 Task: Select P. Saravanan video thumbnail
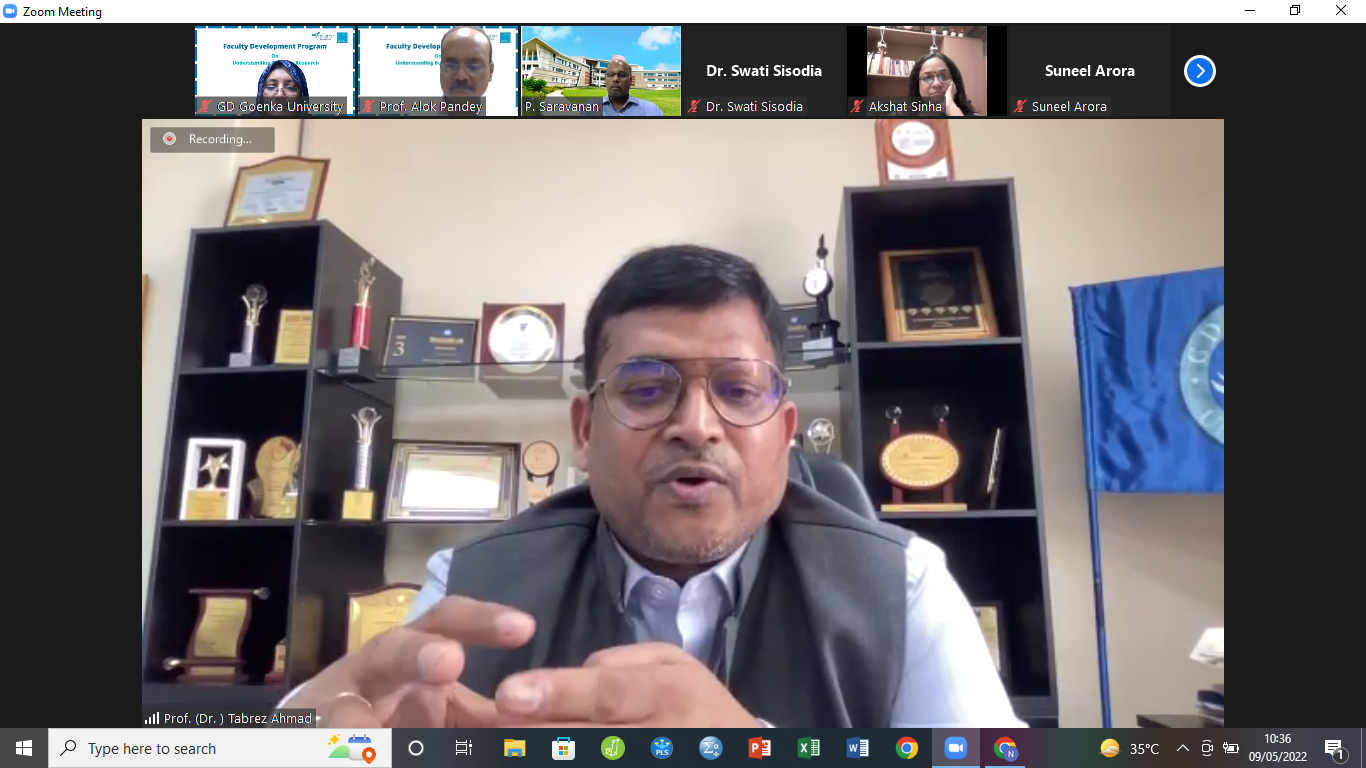[601, 70]
